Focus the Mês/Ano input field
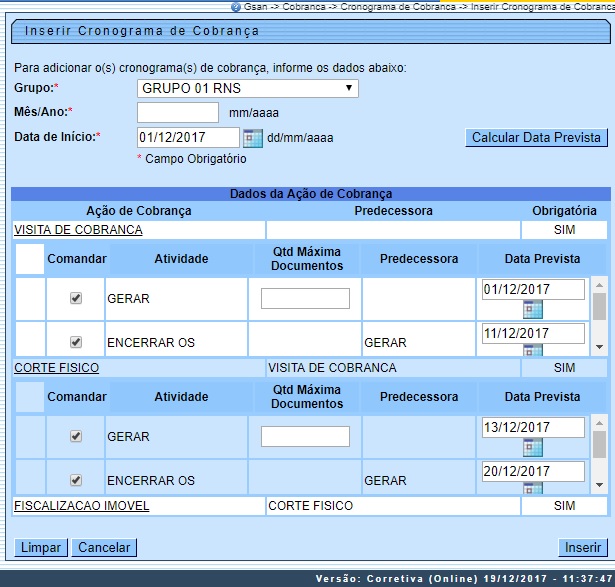This screenshot has width=615, height=587. coord(178,112)
